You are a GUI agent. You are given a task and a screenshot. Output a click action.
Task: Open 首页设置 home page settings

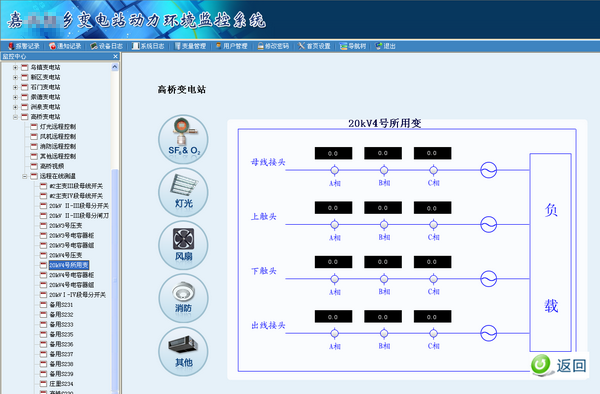coord(315,46)
